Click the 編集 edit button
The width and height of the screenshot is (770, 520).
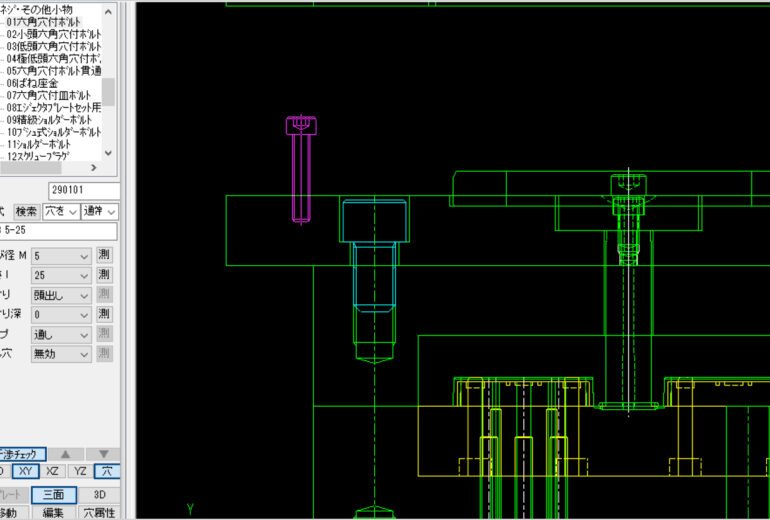coord(53,513)
